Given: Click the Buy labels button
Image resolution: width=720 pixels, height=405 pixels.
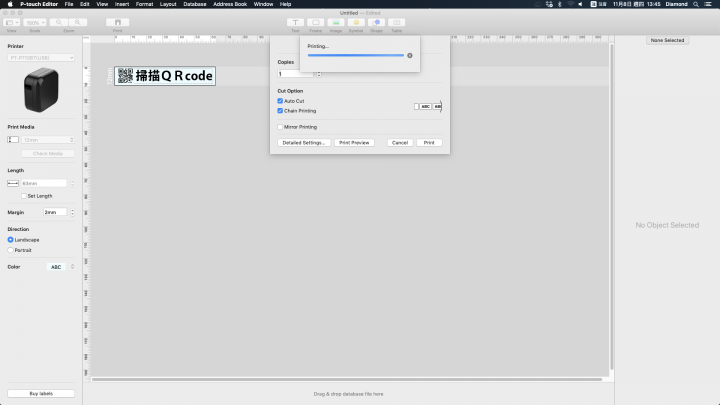Looking at the screenshot, I should [x=41, y=394].
